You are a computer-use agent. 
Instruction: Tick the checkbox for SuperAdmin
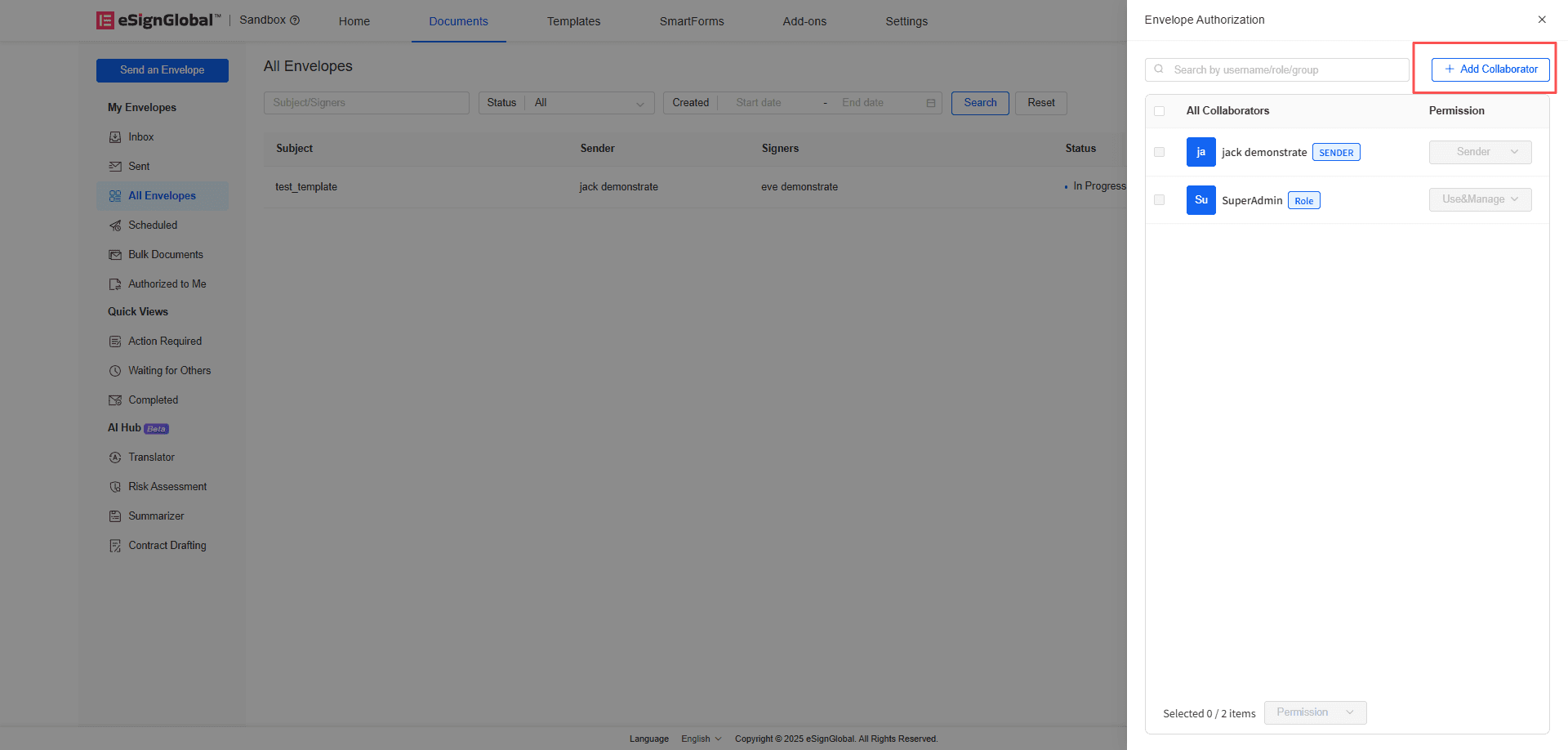click(1159, 200)
